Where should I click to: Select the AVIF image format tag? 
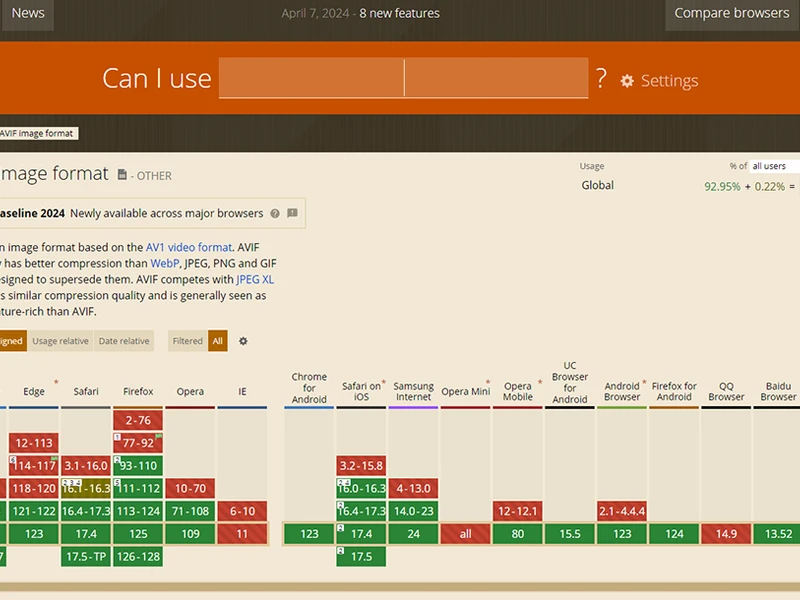pyautogui.click(x=37, y=133)
